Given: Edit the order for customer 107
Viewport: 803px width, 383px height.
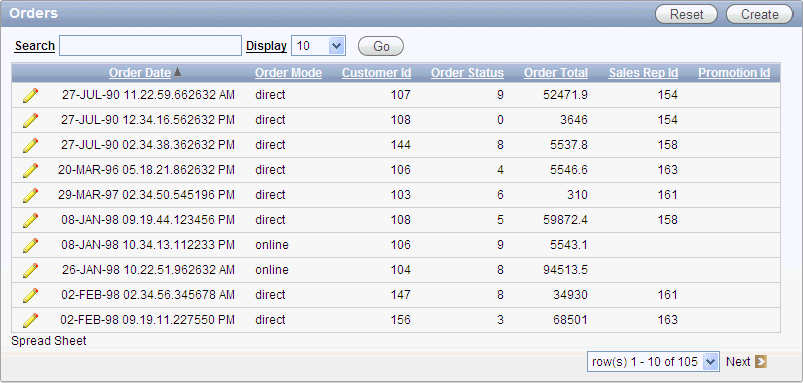Looking at the screenshot, I should (30, 95).
